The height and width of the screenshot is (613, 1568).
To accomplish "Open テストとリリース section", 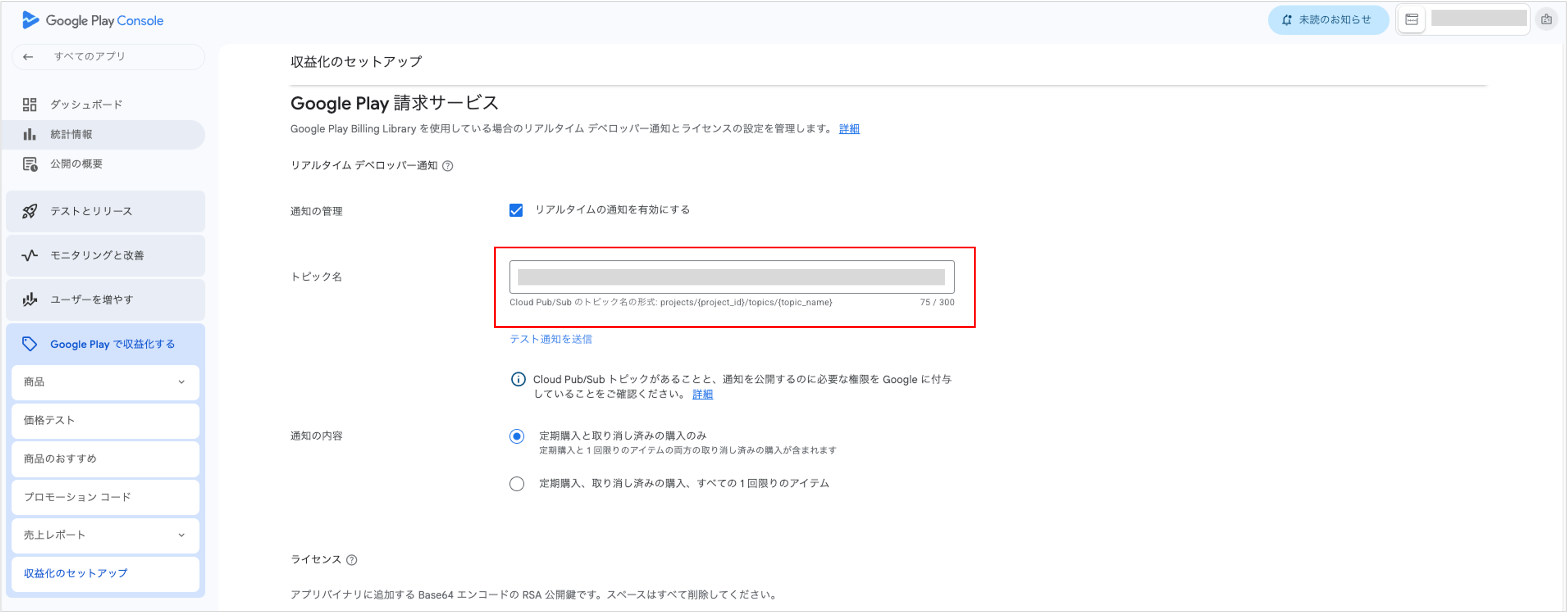I will pyautogui.click(x=105, y=212).
